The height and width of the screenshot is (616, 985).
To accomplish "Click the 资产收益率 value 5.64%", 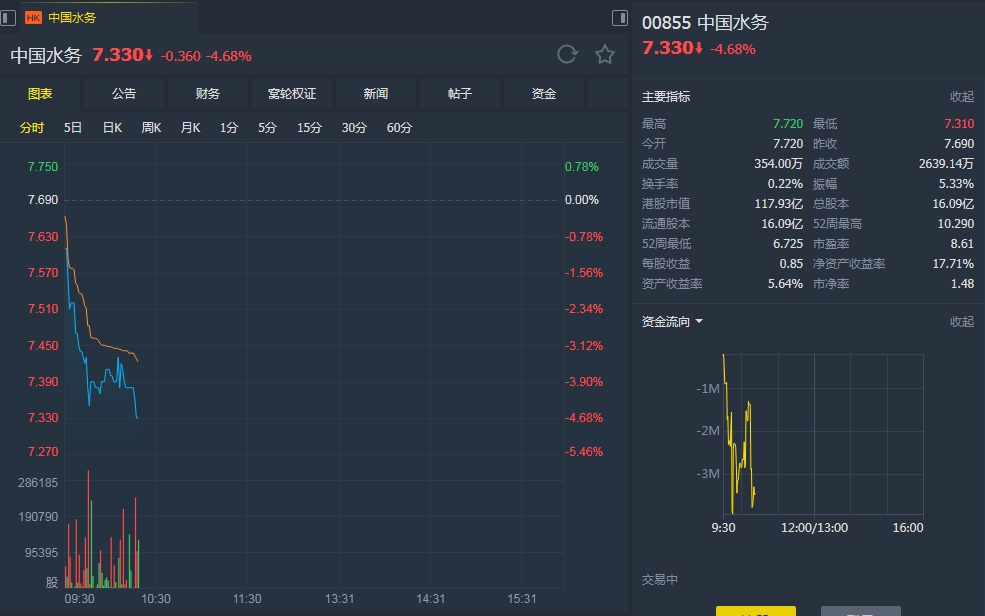I will (785, 284).
